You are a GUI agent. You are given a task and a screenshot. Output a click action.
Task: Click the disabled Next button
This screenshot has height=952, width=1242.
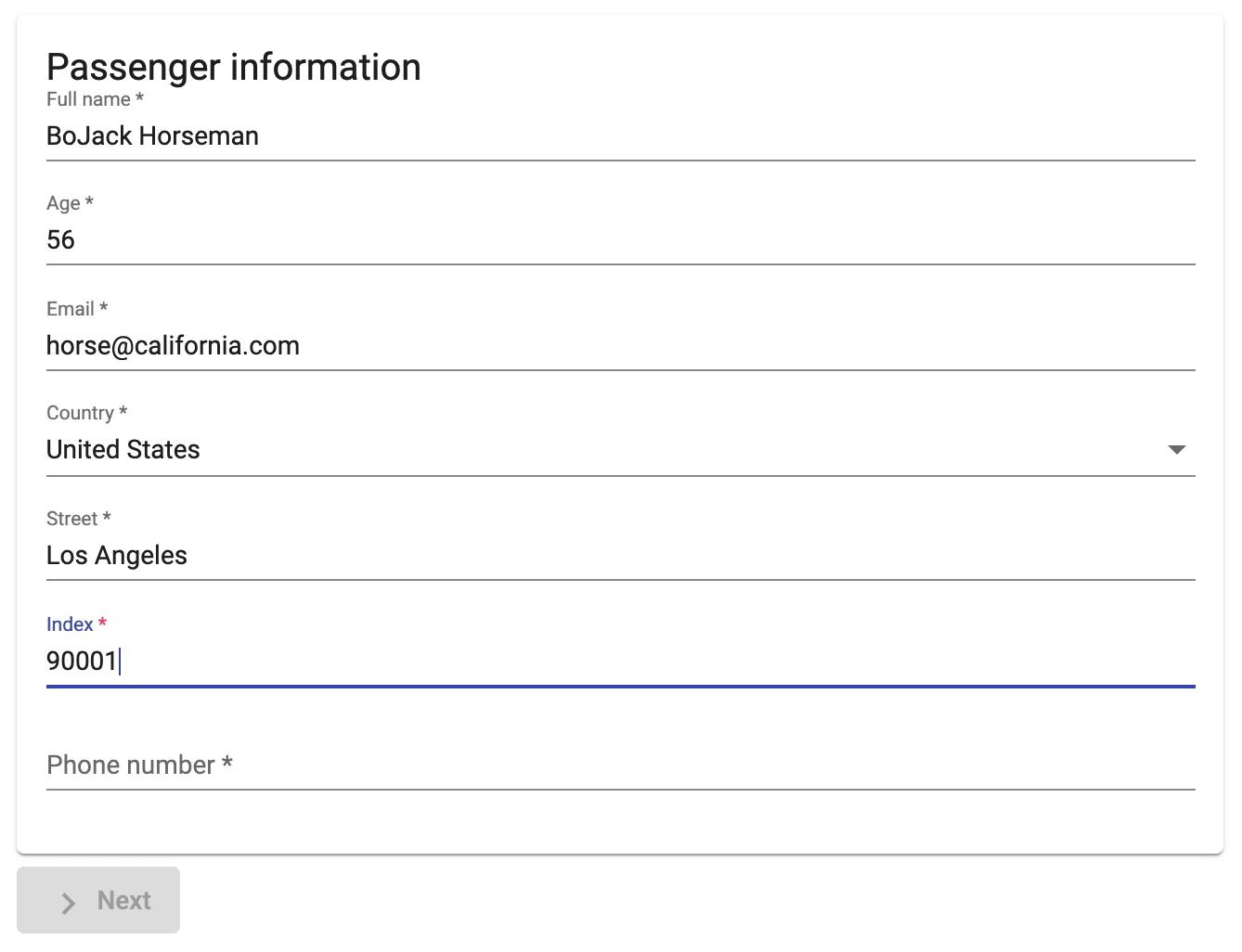click(x=98, y=900)
